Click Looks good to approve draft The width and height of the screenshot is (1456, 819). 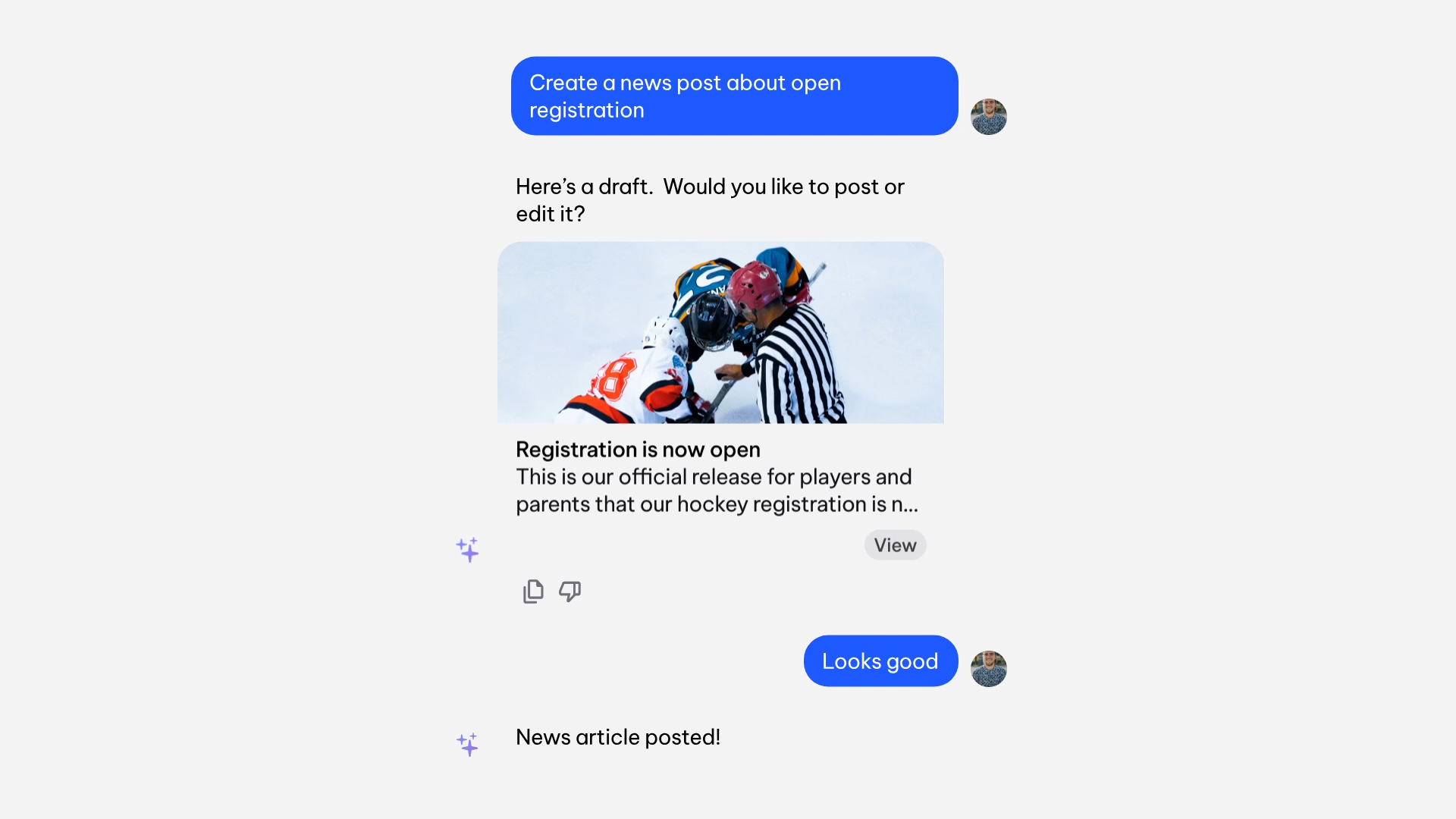click(x=879, y=660)
